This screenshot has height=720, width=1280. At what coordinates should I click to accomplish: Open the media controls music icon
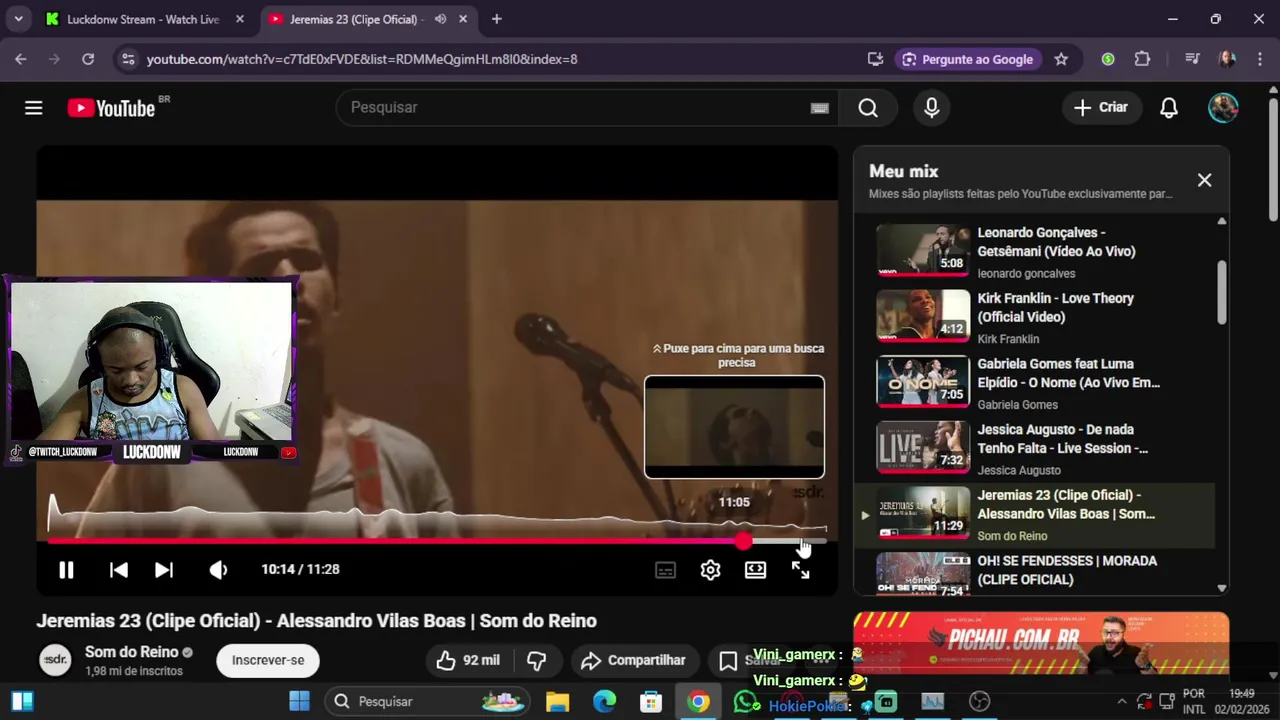tap(1192, 59)
